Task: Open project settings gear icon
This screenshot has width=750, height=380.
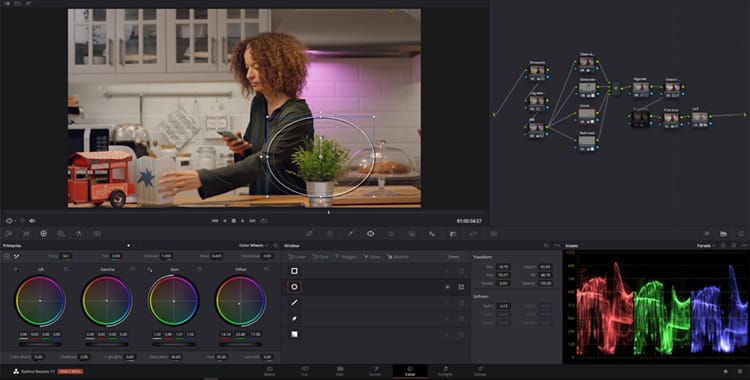Action: tap(741, 371)
